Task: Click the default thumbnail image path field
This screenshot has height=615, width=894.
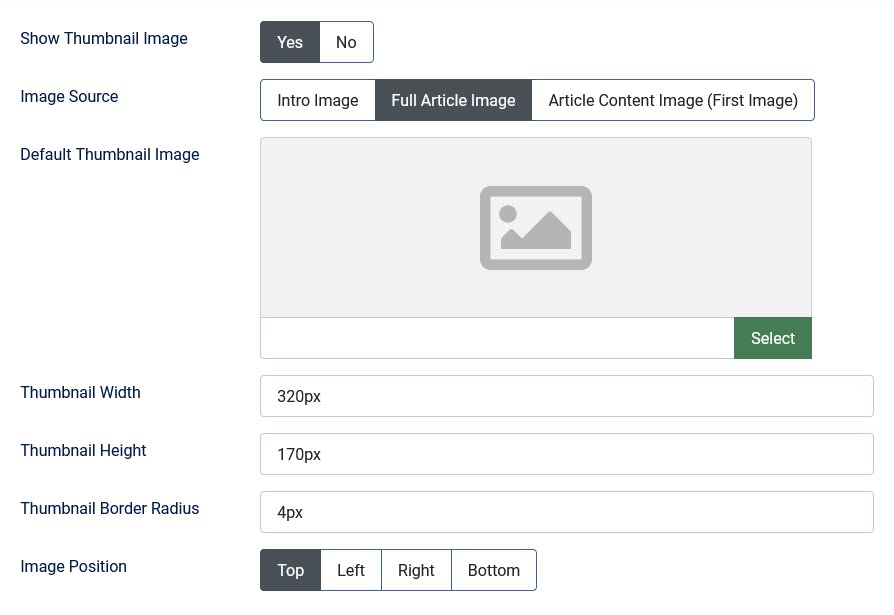Action: tap(497, 338)
